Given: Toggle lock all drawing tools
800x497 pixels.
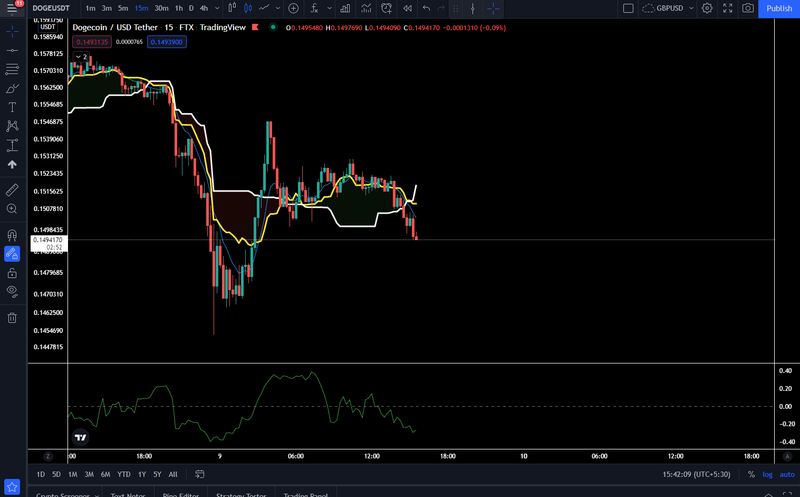Looking at the screenshot, I should pyautogui.click(x=12, y=273).
